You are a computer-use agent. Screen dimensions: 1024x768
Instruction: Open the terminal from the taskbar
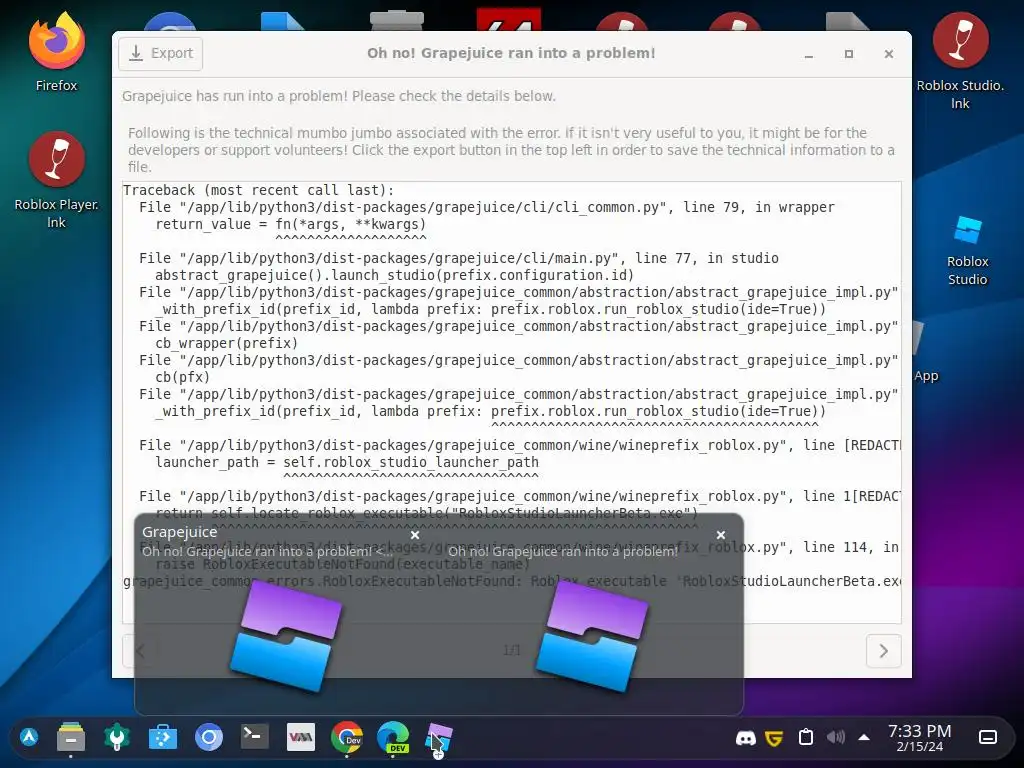[255, 737]
